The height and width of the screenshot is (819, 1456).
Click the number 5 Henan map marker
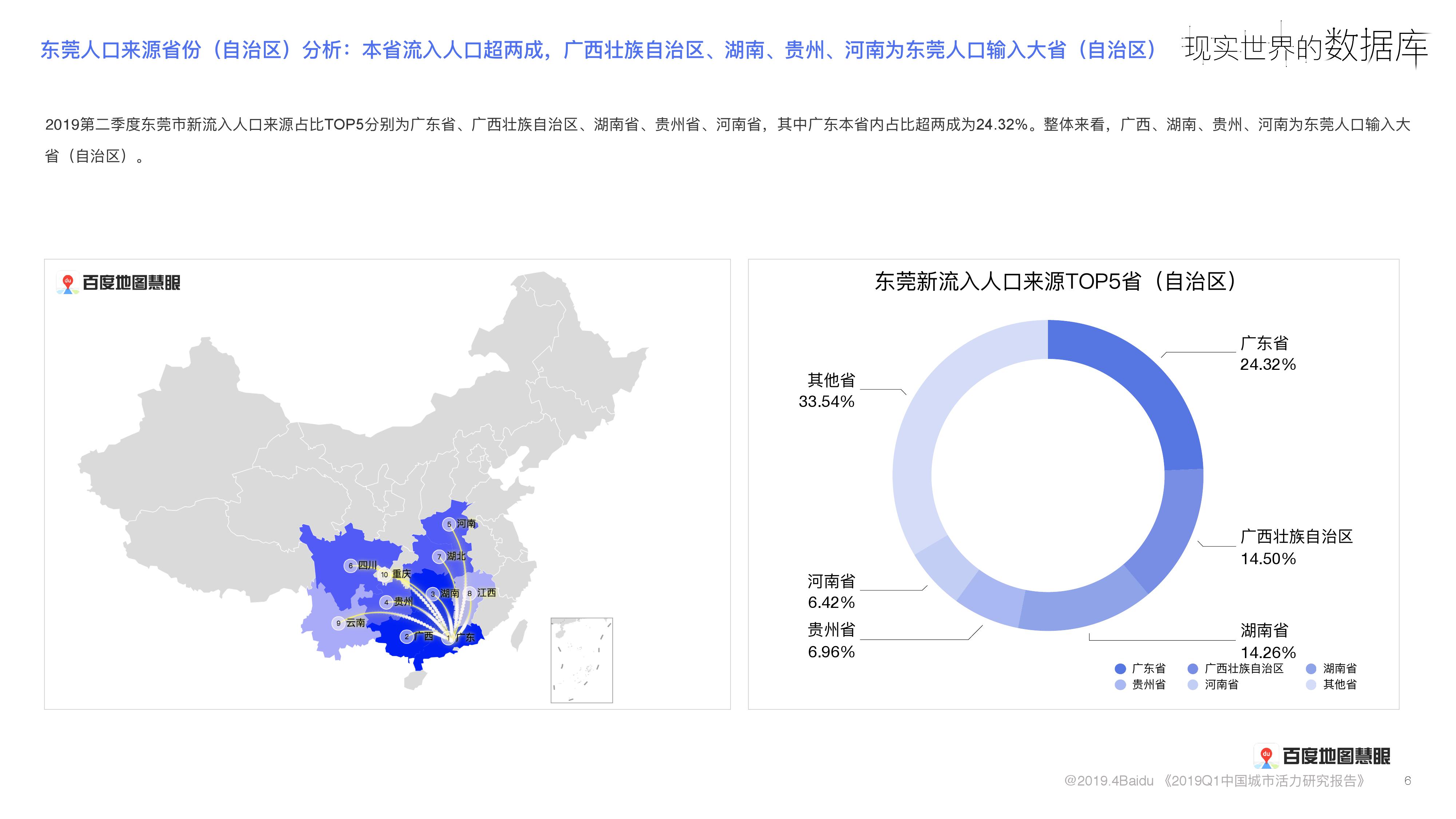[449, 524]
